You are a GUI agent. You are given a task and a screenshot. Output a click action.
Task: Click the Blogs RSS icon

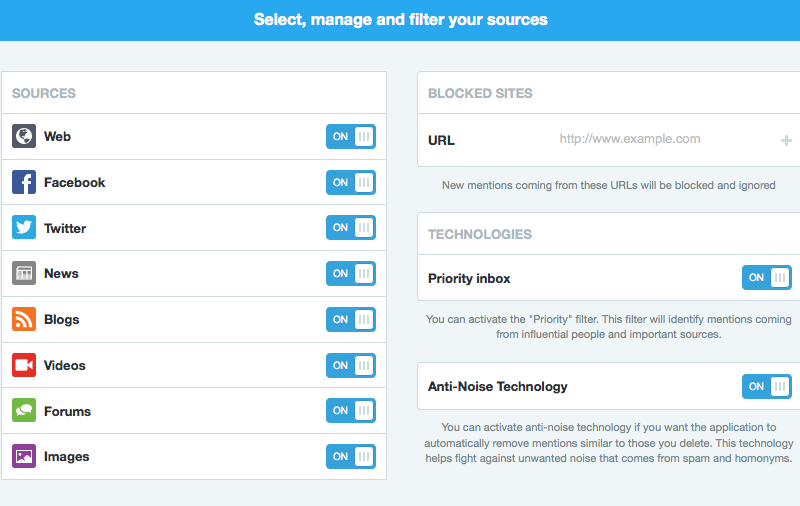click(x=24, y=319)
